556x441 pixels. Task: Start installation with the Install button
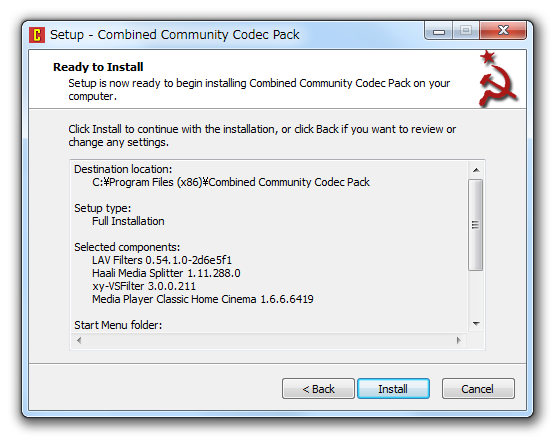click(x=393, y=389)
